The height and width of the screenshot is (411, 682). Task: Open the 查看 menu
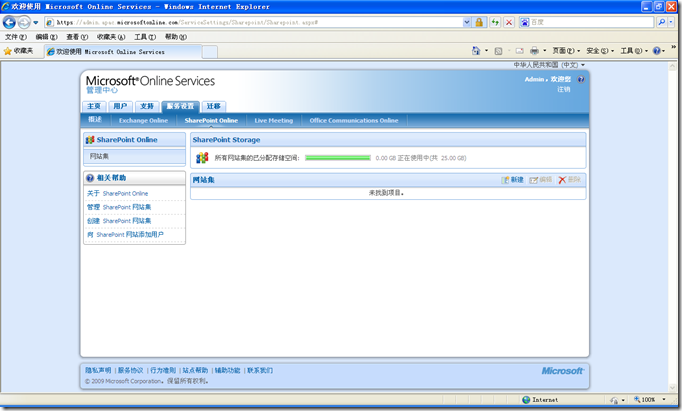tap(77, 37)
